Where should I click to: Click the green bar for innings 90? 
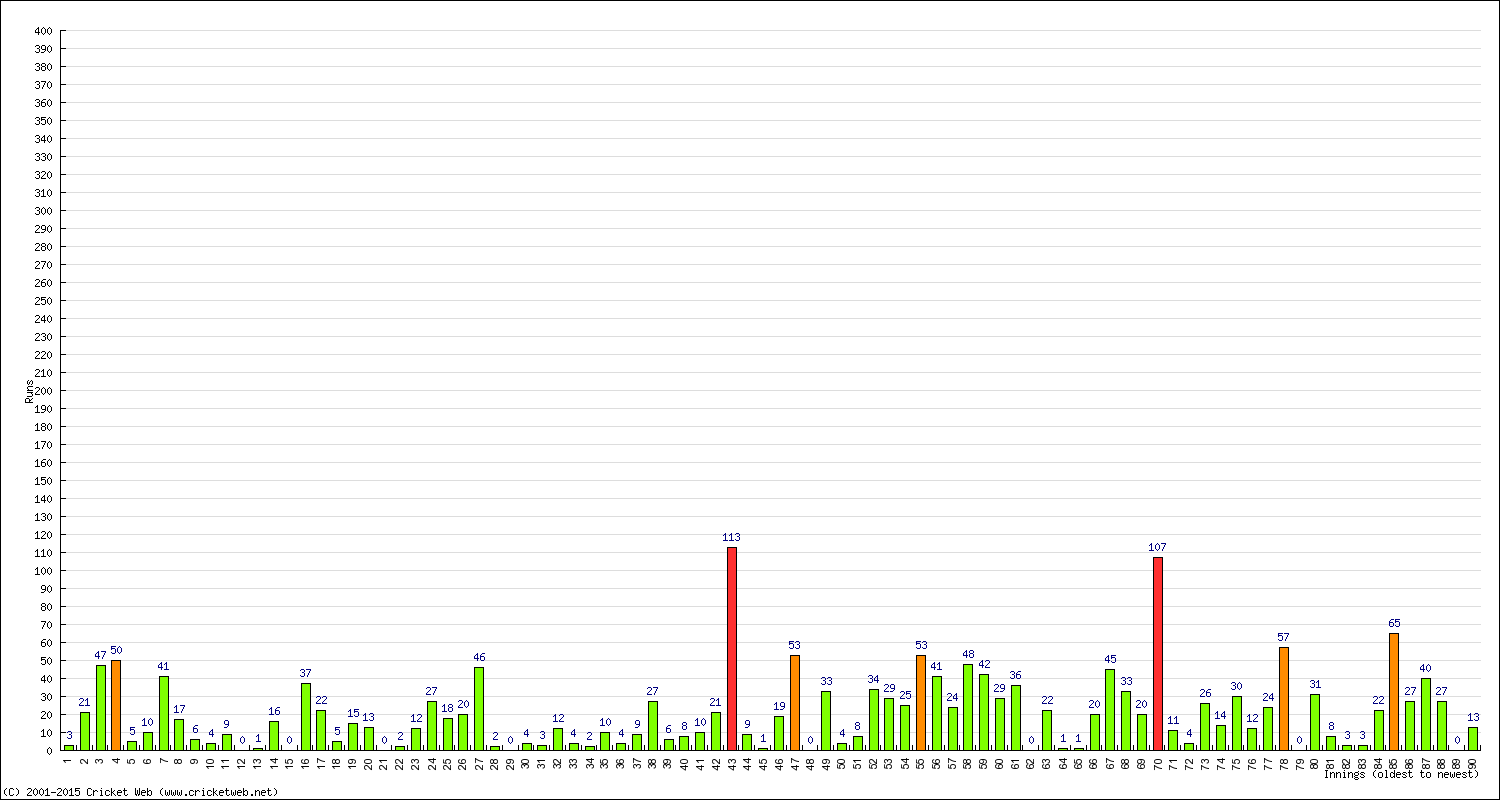pos(1473,739)
